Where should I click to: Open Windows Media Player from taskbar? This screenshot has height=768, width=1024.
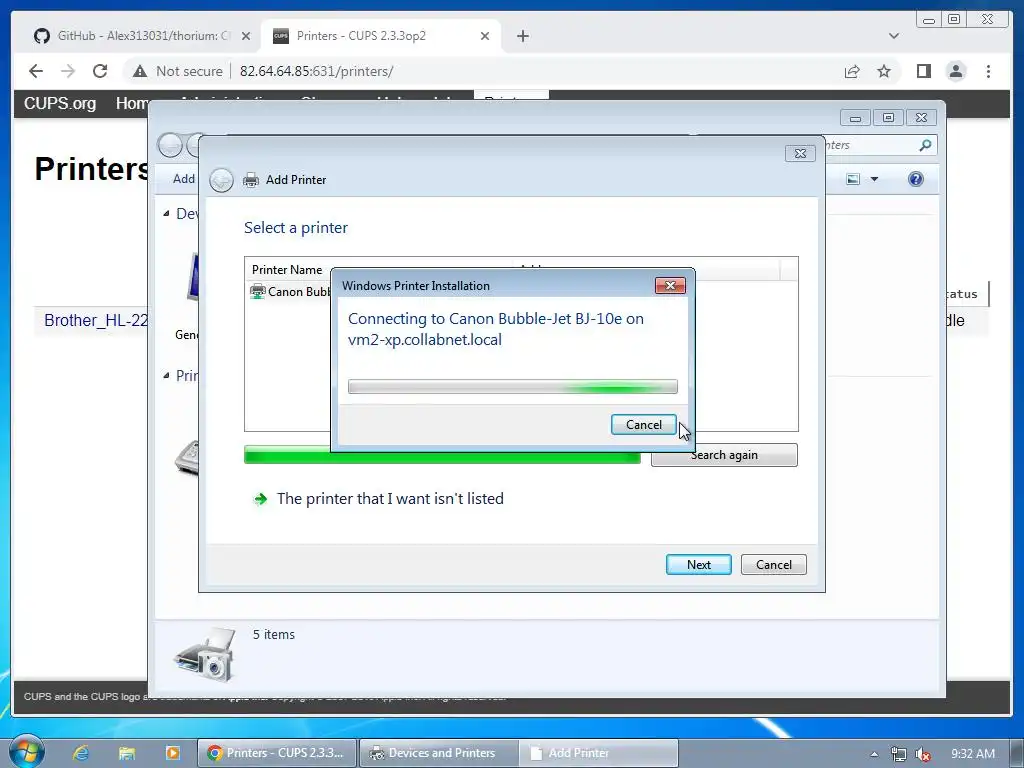172,753
